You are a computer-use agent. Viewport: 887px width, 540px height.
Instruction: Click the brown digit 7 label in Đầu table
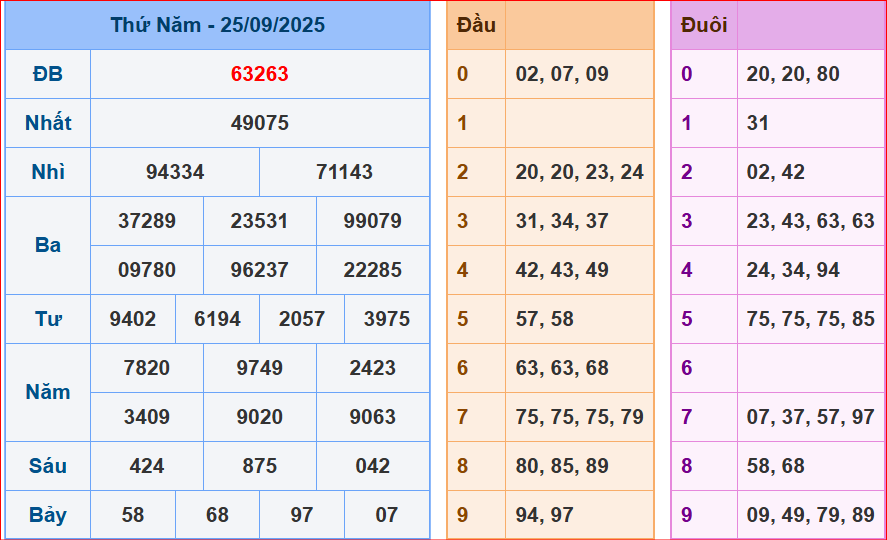[x=462, y=417]
